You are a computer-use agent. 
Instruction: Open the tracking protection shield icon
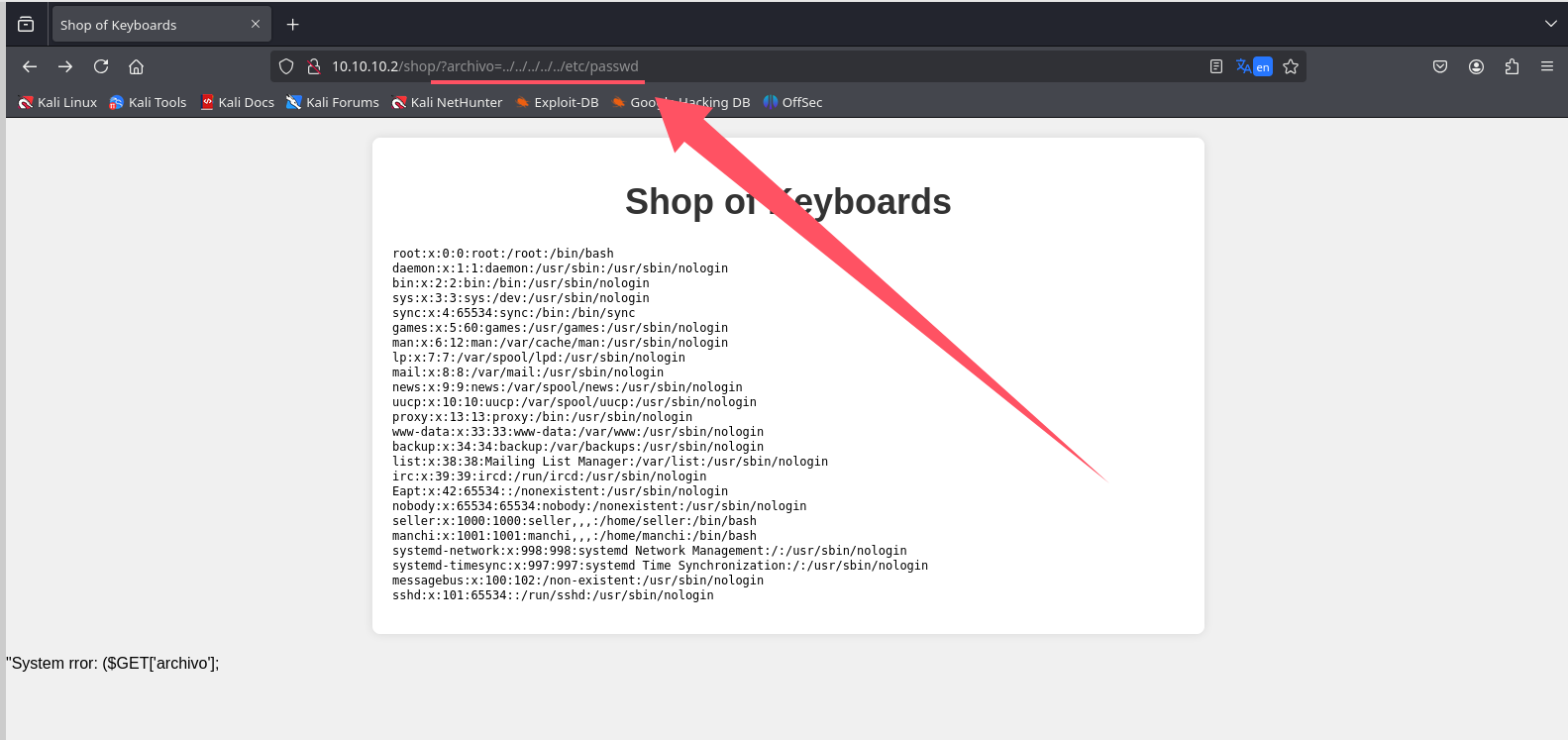tap(286, 66)
